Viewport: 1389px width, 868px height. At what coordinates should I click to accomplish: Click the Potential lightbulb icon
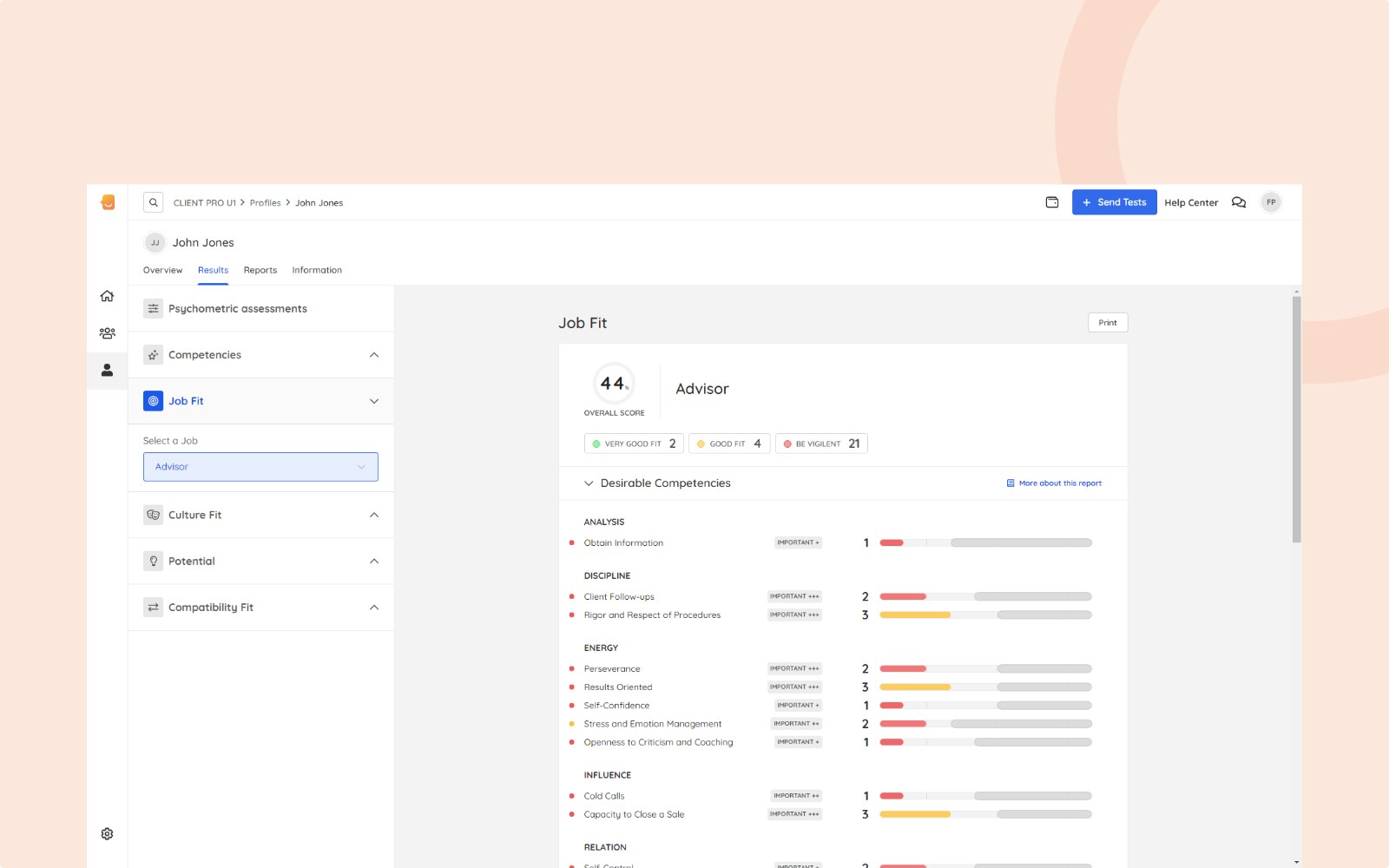tap(153, 561)
